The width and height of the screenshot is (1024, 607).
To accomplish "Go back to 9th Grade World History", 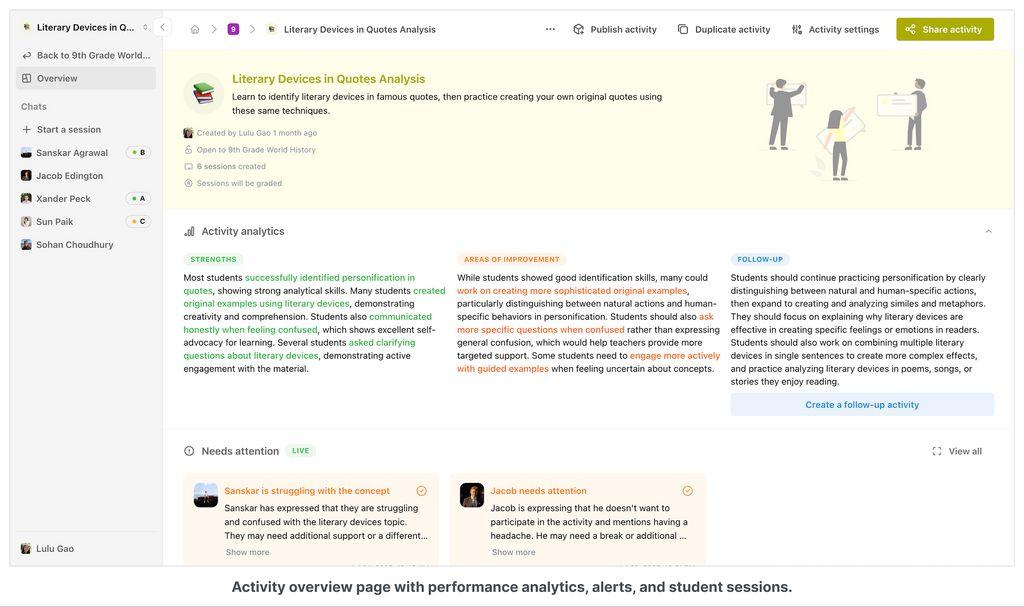I will 86,56.
